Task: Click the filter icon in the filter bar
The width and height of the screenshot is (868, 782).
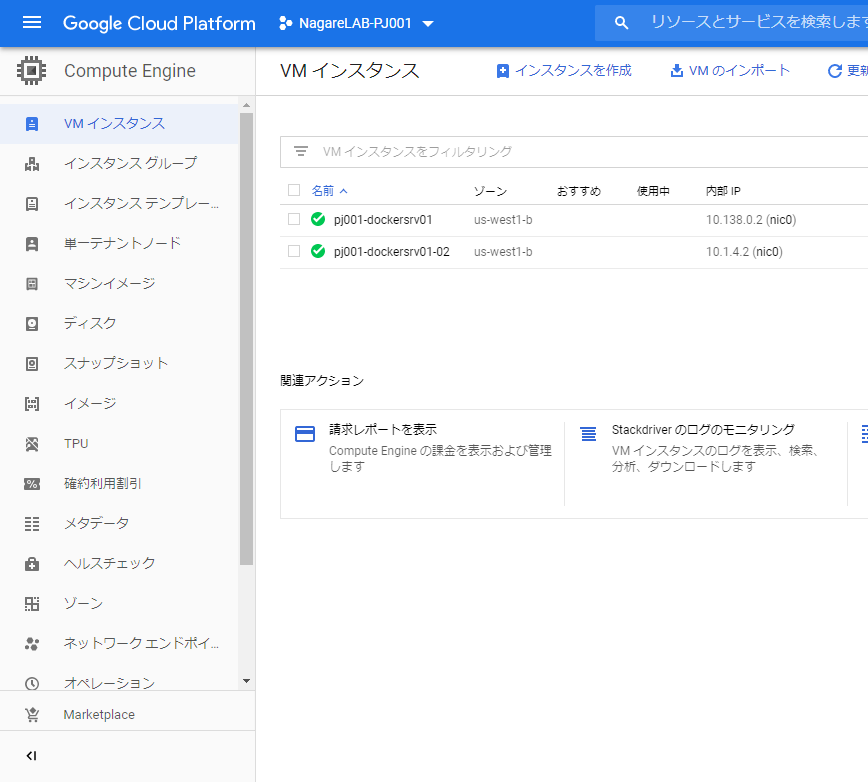Action: (301, 151)
